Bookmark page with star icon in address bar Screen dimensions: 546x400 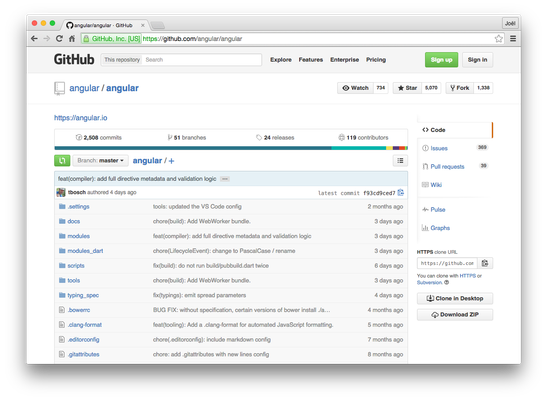click(x=499, y=39)
